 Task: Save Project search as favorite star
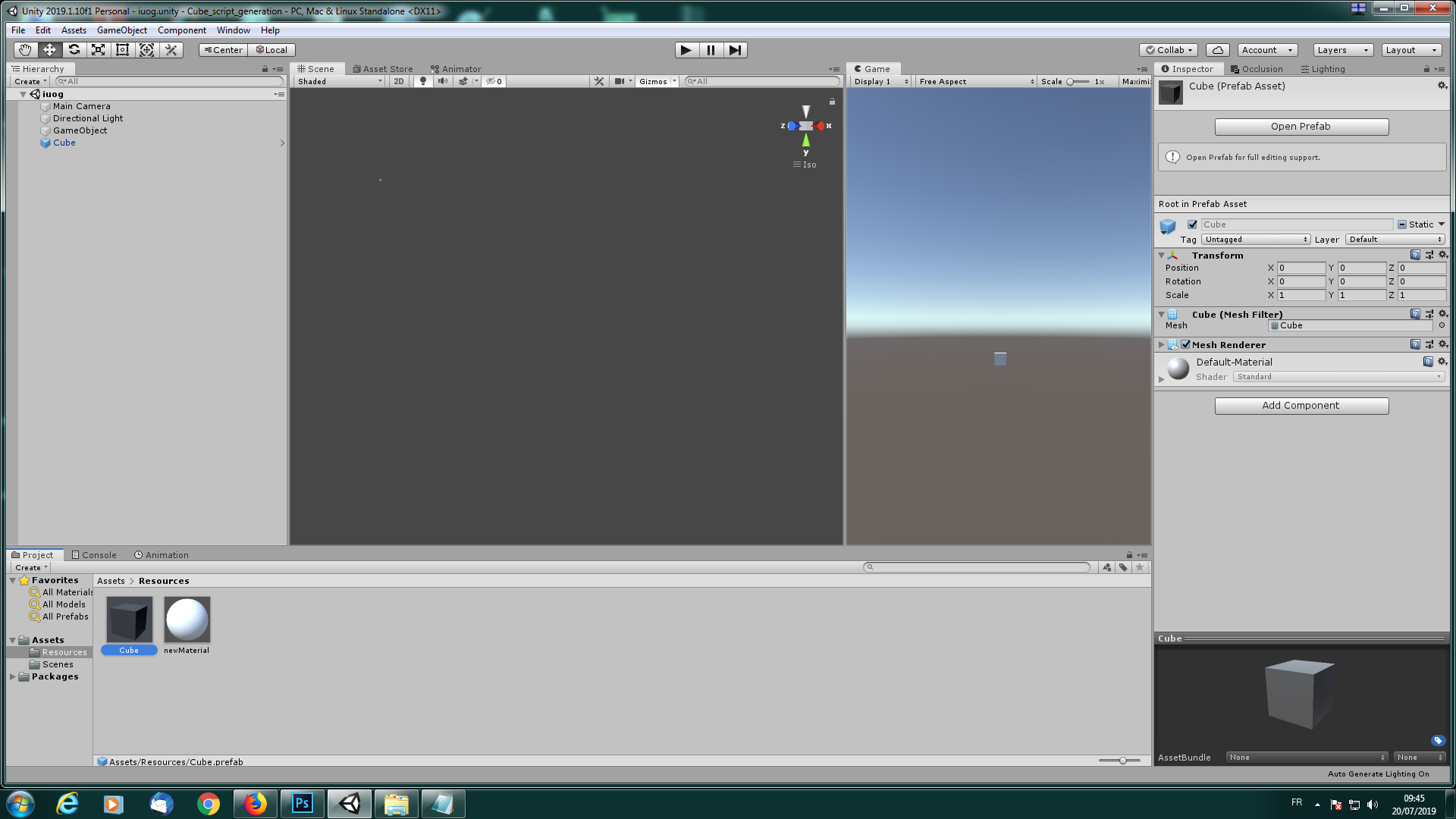[x=1139, y=567]
